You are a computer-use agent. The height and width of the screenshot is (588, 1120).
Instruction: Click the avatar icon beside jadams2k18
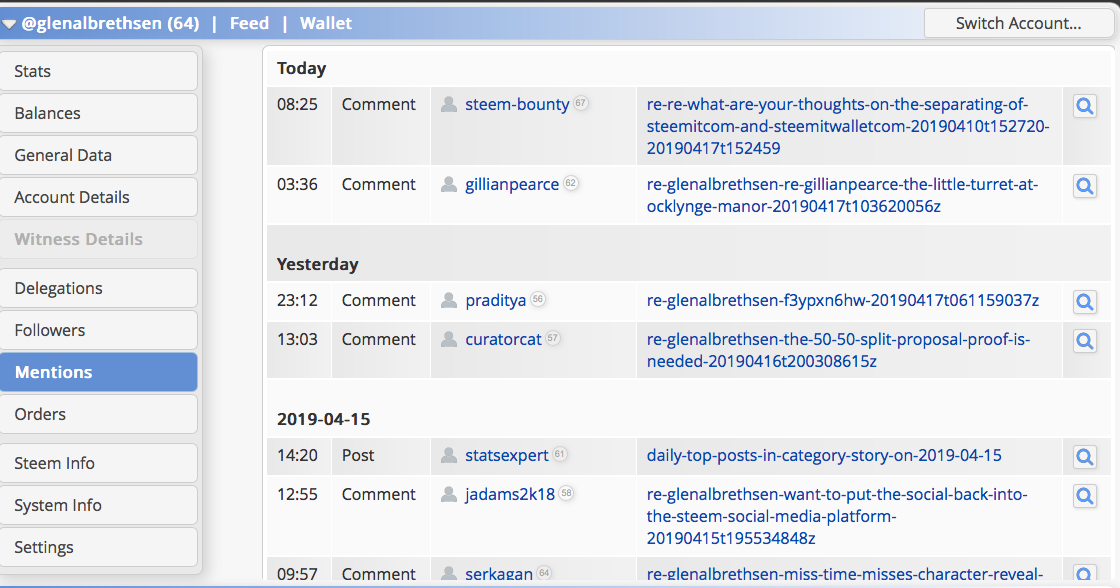click(x=449, y=494)
